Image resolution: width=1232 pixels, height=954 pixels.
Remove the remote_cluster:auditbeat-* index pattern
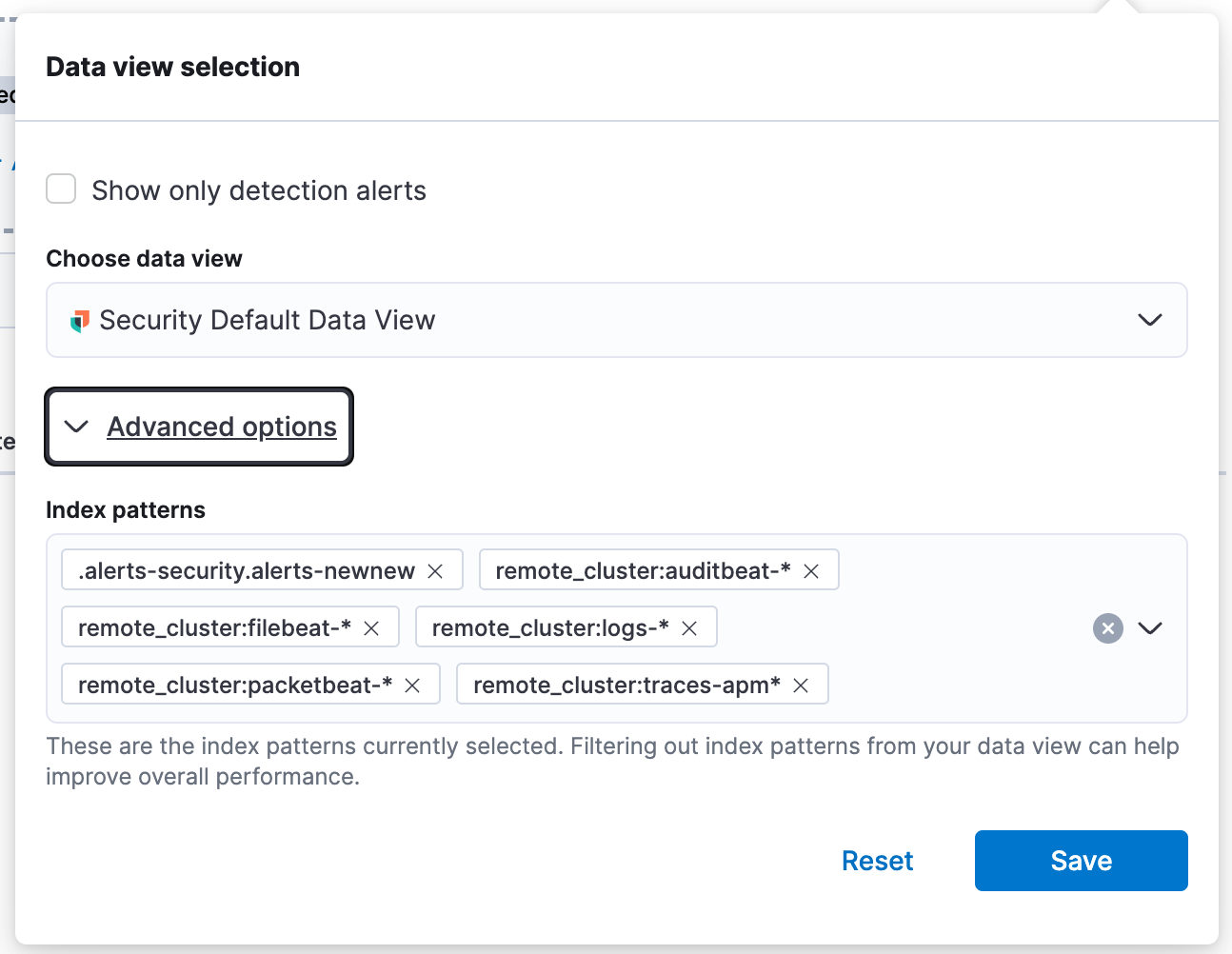pyautogui.click(x=811, y=569)
